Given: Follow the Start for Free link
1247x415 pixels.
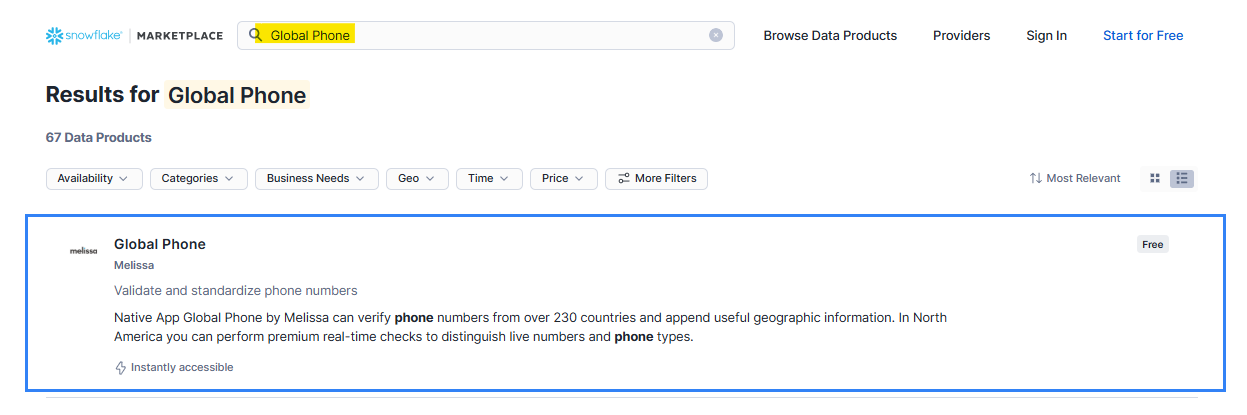Looking at the screenshot, I should point(1143,35).
